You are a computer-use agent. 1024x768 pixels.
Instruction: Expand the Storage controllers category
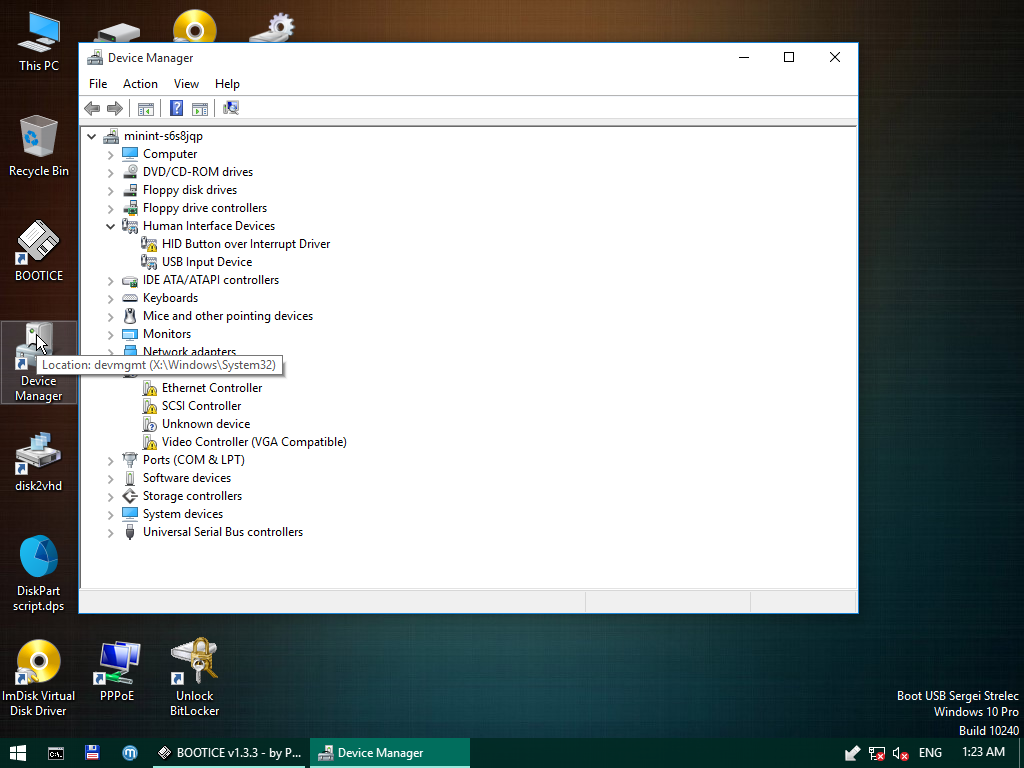(x=110, y=496)
